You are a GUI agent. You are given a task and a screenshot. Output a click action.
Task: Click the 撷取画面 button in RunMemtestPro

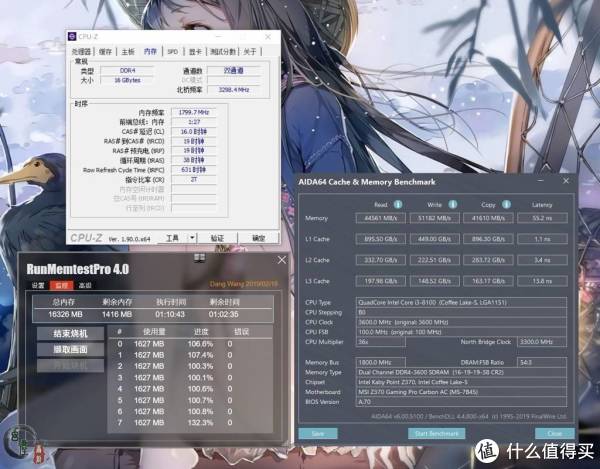click(70, 350)
